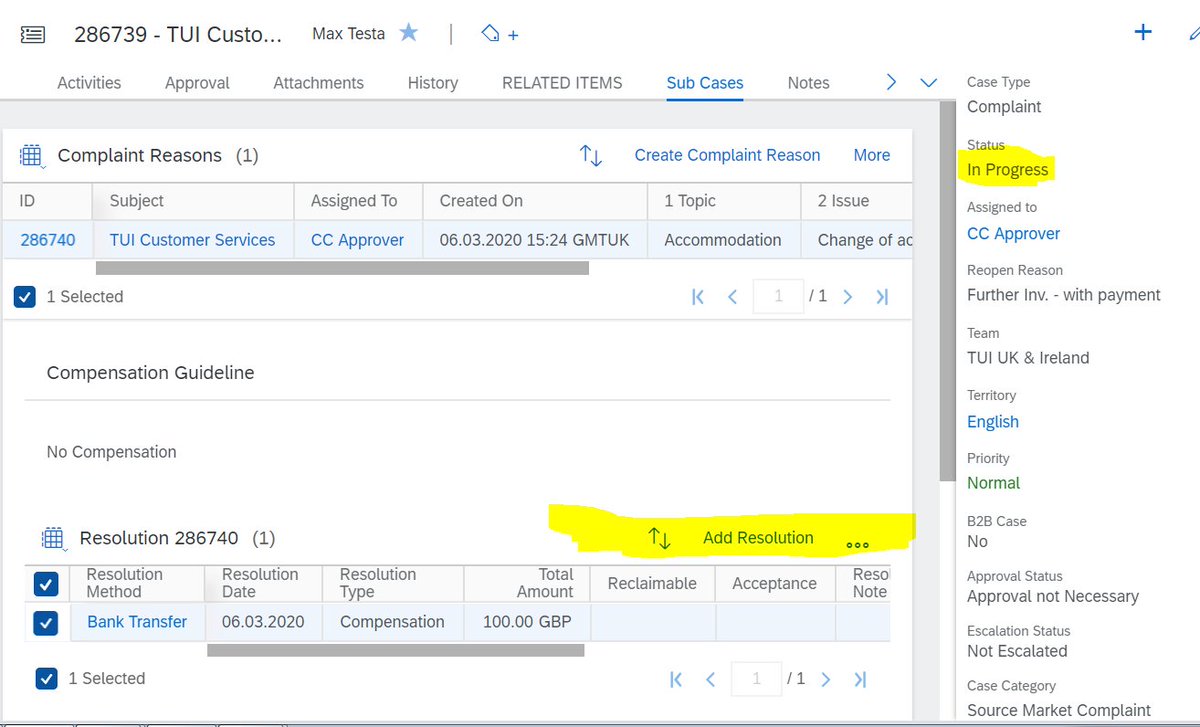The image size is (1200, 727).
Task: Add a tag with the tag plus icon
Action: click(x=499, y=34)
